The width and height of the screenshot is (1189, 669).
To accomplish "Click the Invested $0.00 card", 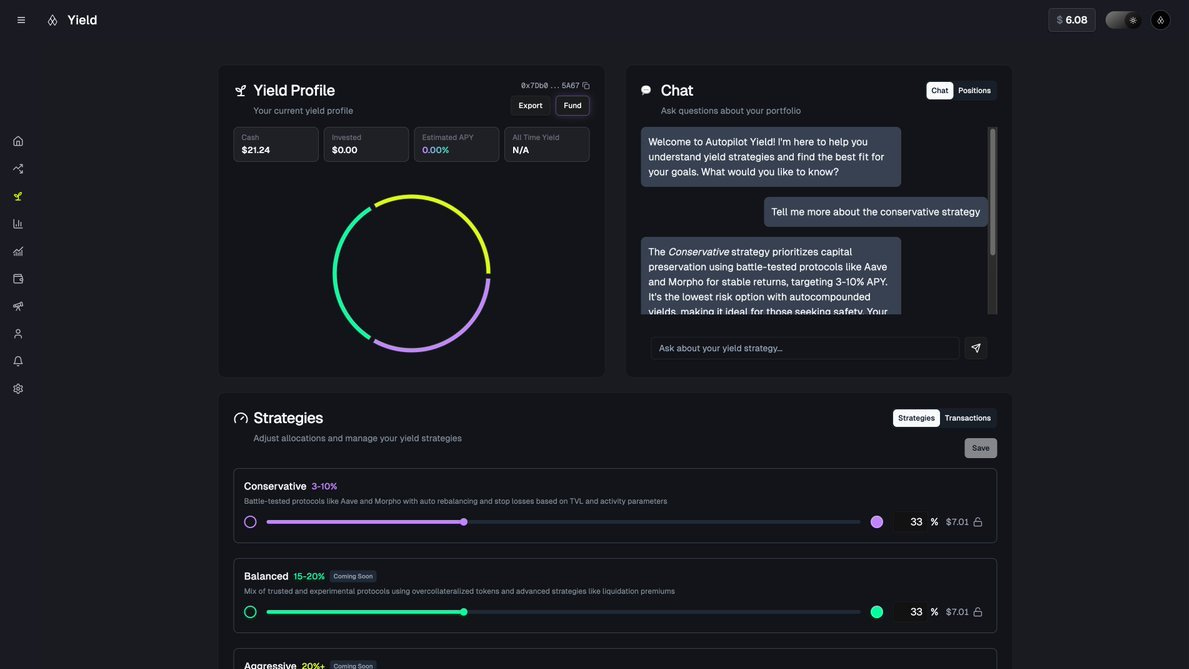I will coord(366,144).
